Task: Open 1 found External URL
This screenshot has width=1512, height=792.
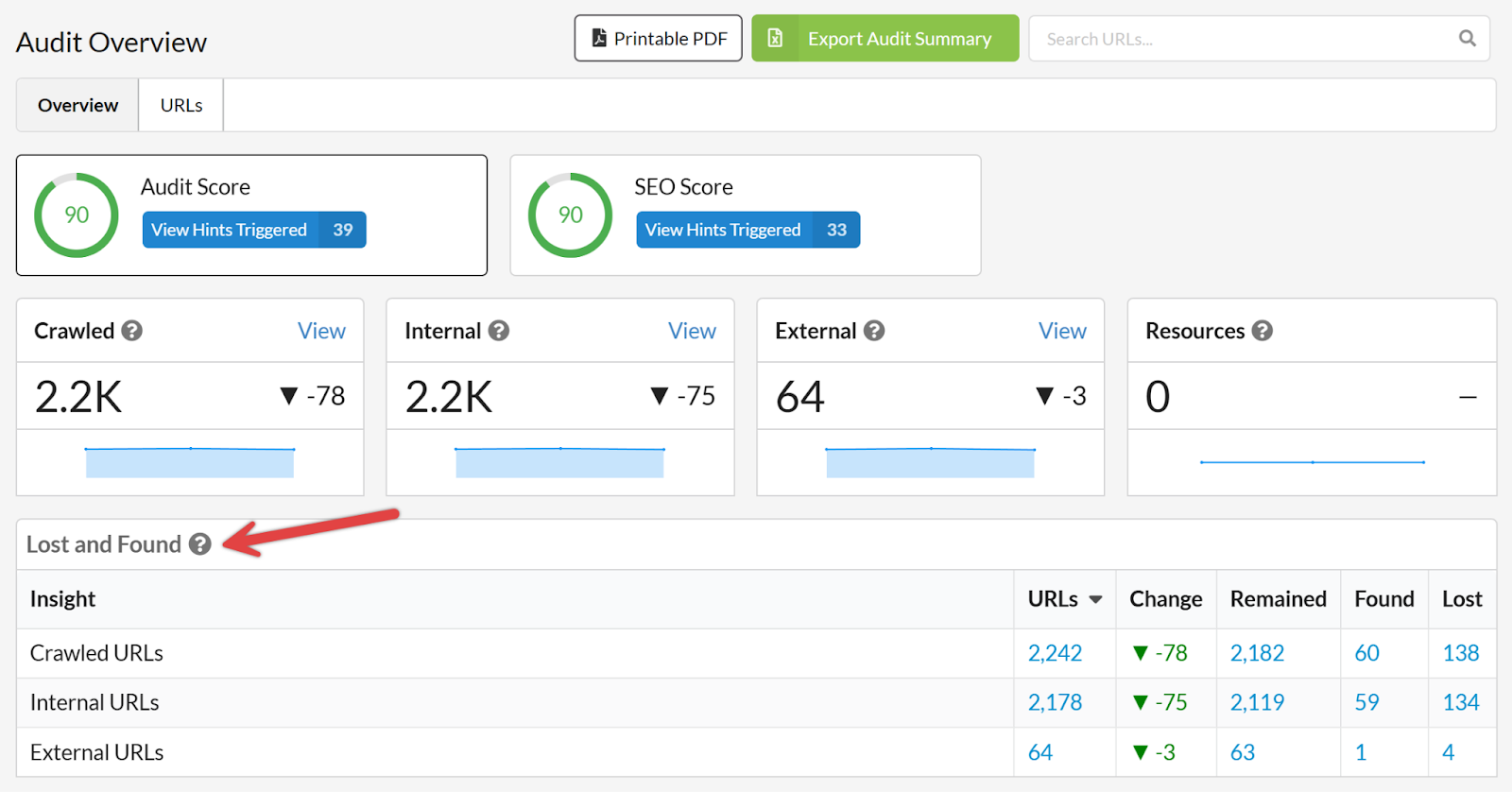Action: pos(1361,752)
